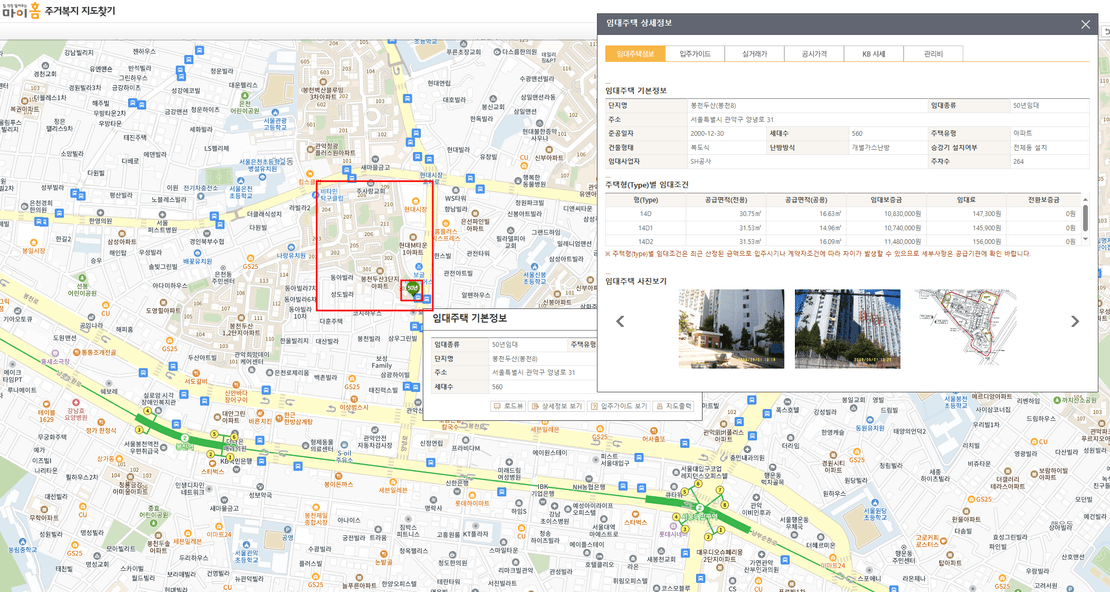Click the 마이홈 logo in the header

[21, 11]
